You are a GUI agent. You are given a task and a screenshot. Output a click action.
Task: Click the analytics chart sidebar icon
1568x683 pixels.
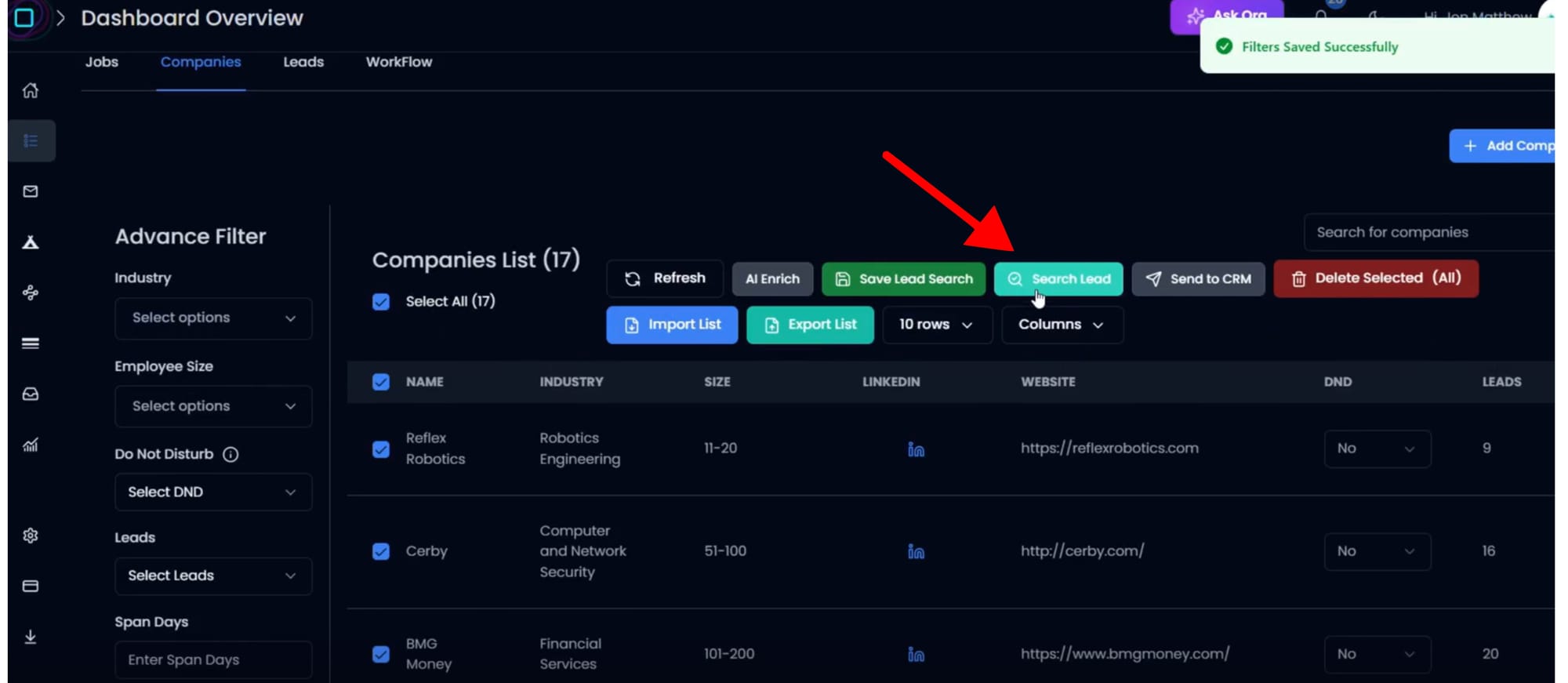(31, 445)
